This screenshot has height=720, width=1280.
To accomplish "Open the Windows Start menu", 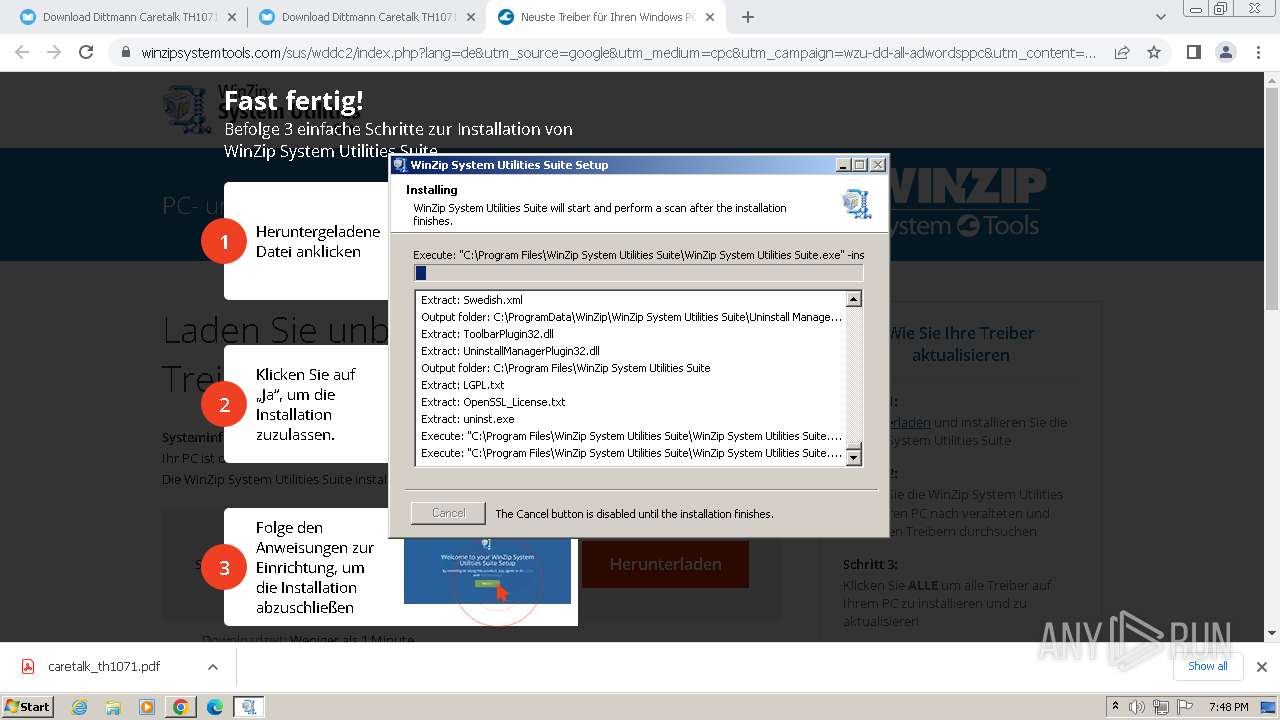I will 27,706.
